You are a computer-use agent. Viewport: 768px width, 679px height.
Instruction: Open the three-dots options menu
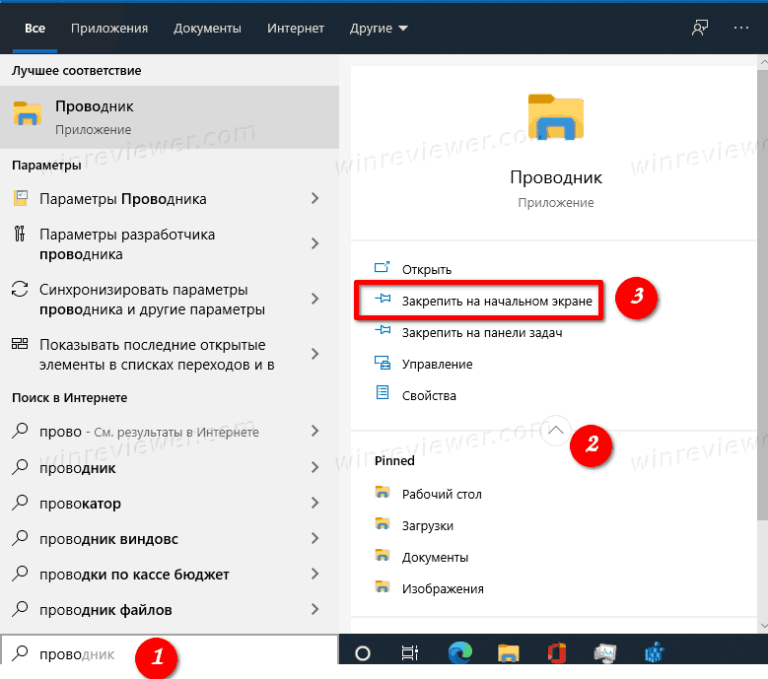[741, 28]
